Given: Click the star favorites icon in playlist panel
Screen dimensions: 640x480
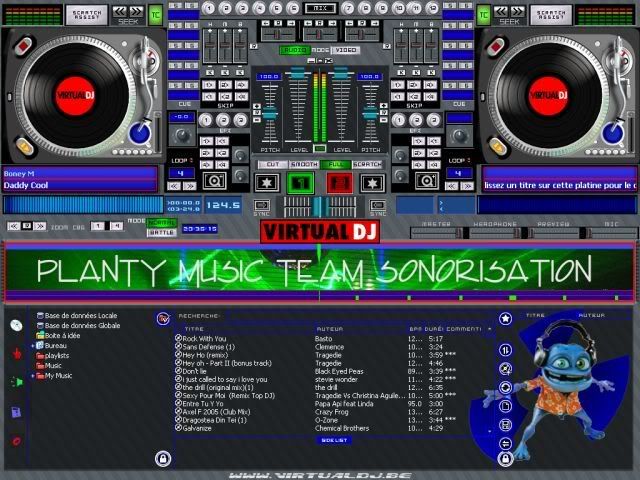Looking at the screenshot, I should [505, 318].
